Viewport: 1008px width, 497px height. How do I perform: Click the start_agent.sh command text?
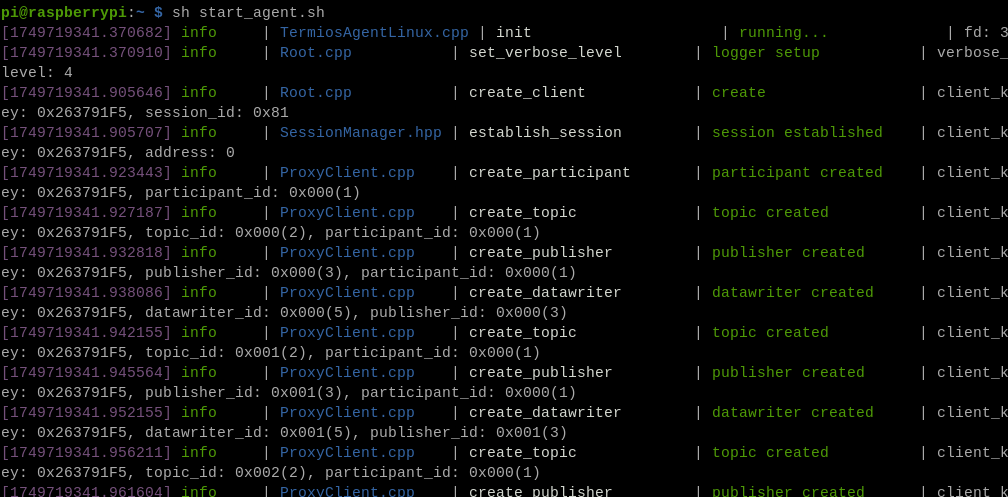point(248,12)
